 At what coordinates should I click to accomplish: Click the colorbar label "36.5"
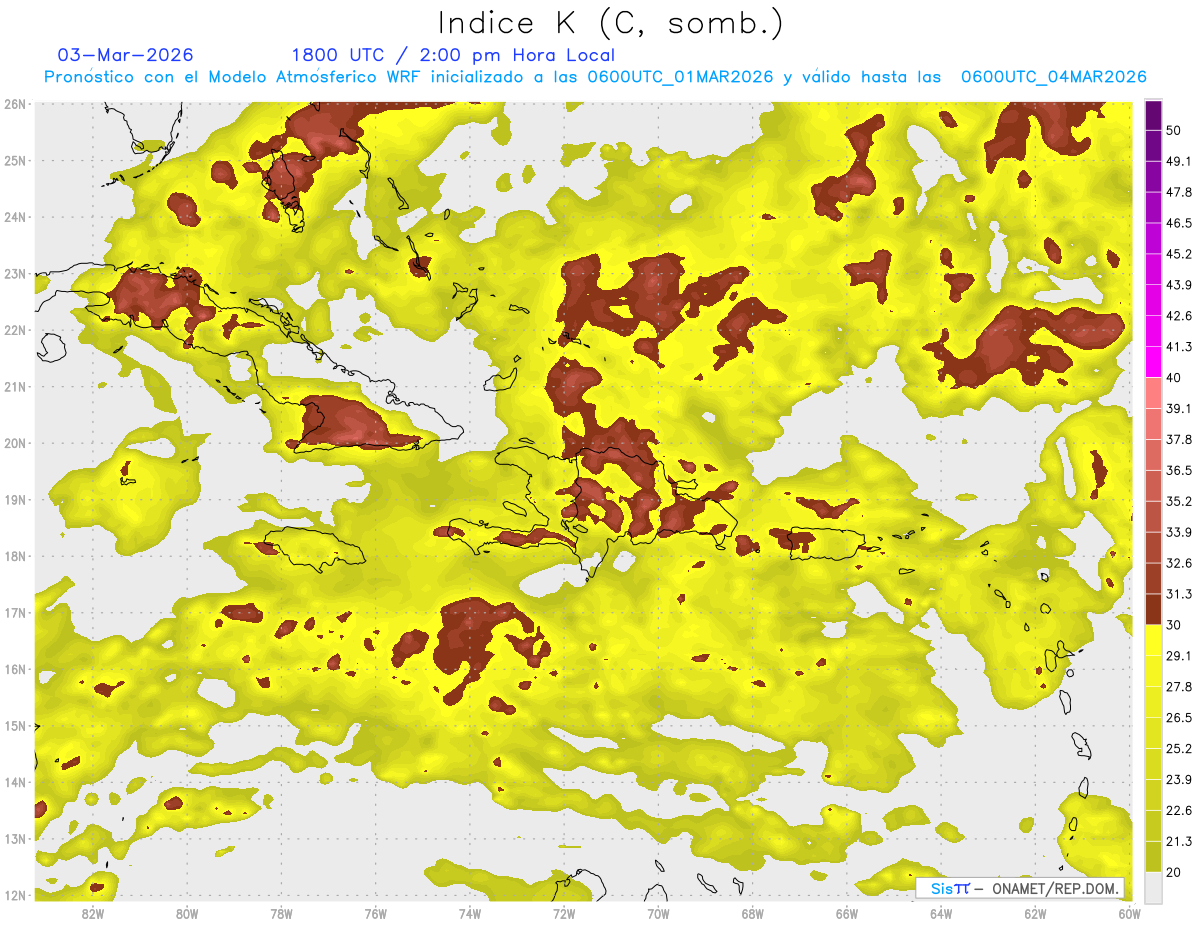[1179, 471]
